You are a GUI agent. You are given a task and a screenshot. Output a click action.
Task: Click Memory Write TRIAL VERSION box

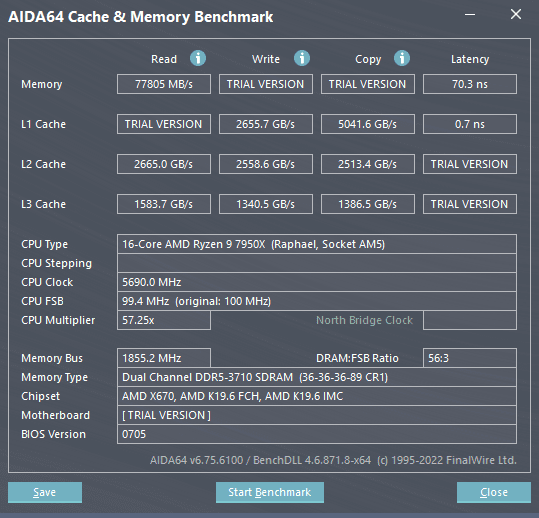point(266,84)
